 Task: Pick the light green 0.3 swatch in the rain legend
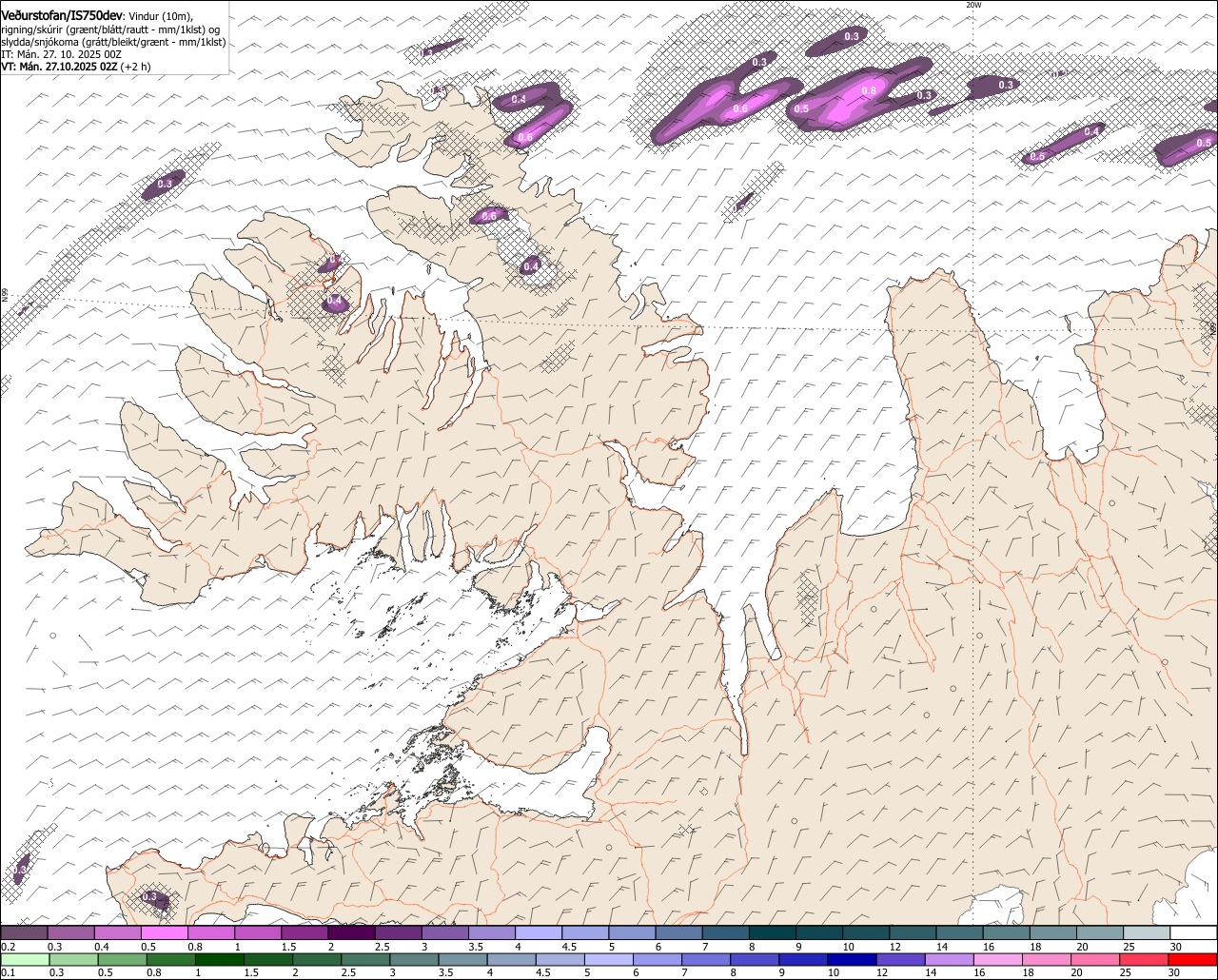[73, 959]
